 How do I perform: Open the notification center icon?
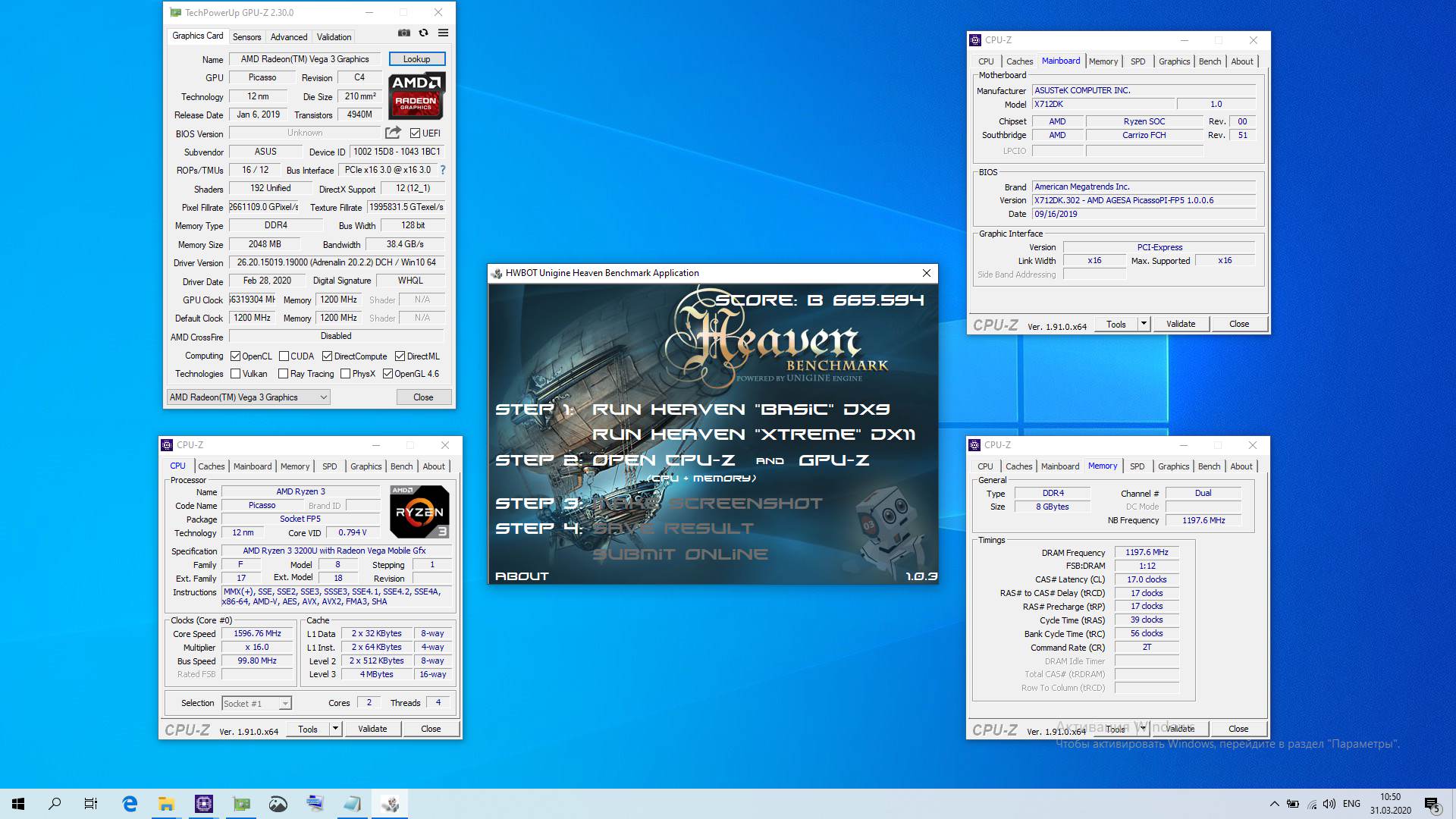tap(1432, 804)
